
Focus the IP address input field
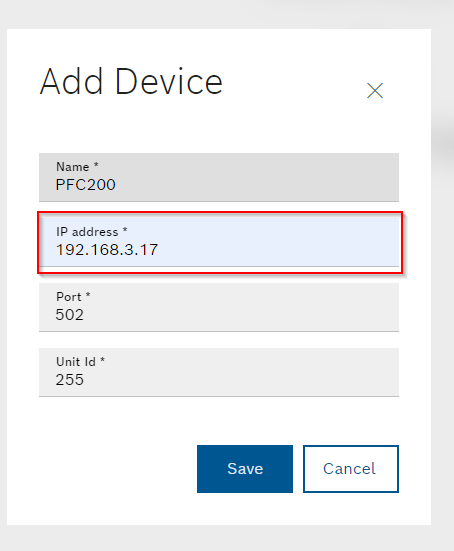[x=219, y=242]
